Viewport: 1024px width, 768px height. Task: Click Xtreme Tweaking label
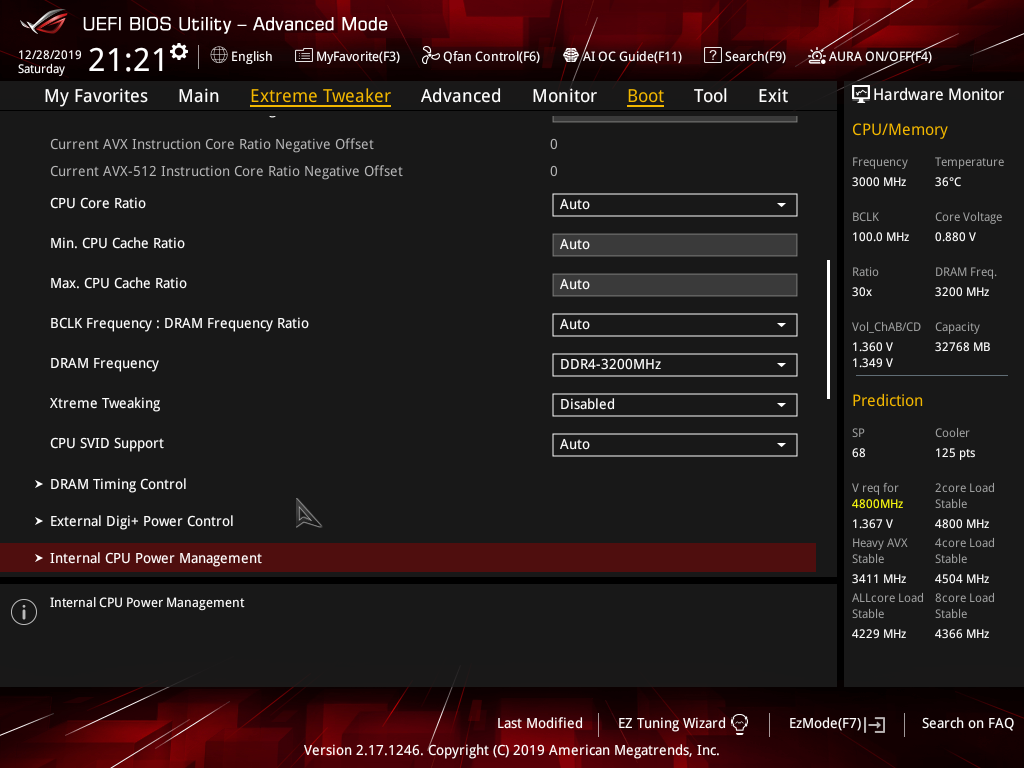tap(105, 403)
